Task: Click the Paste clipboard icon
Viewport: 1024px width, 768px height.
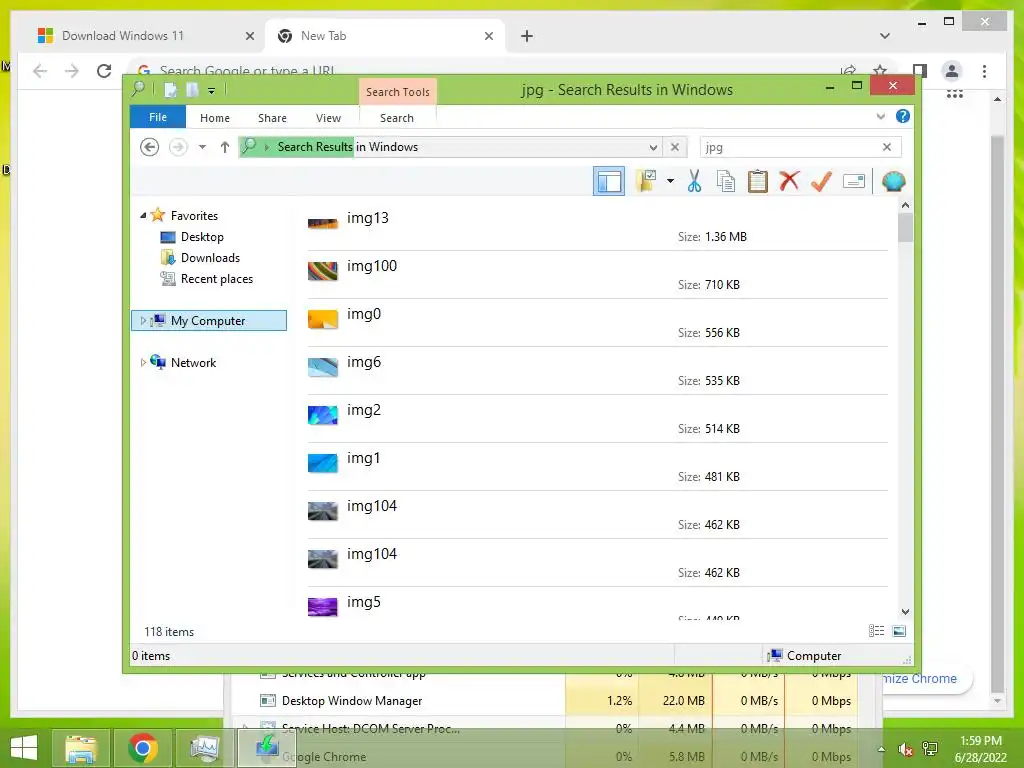Action: pos(758,181)
